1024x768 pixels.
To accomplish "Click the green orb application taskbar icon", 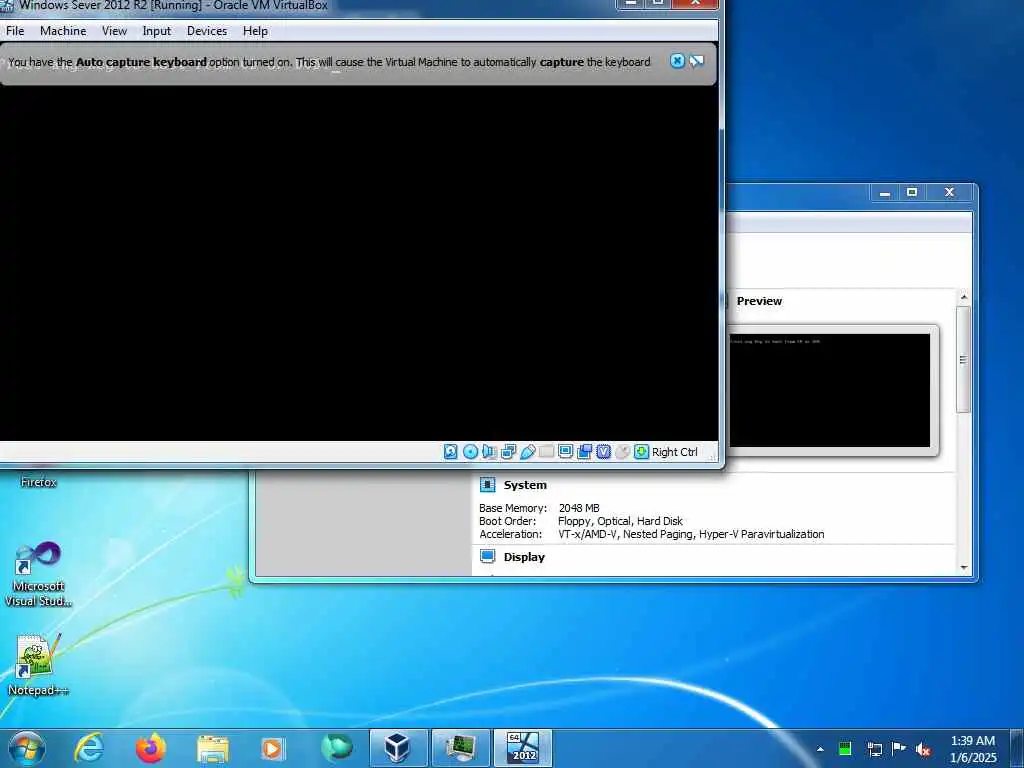I will (x=336, y=748).
